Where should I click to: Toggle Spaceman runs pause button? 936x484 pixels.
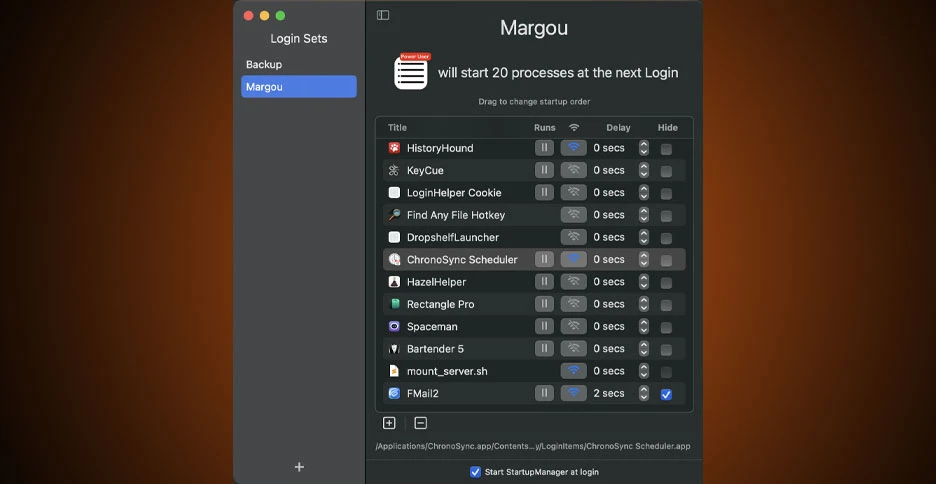pos(544,326)
